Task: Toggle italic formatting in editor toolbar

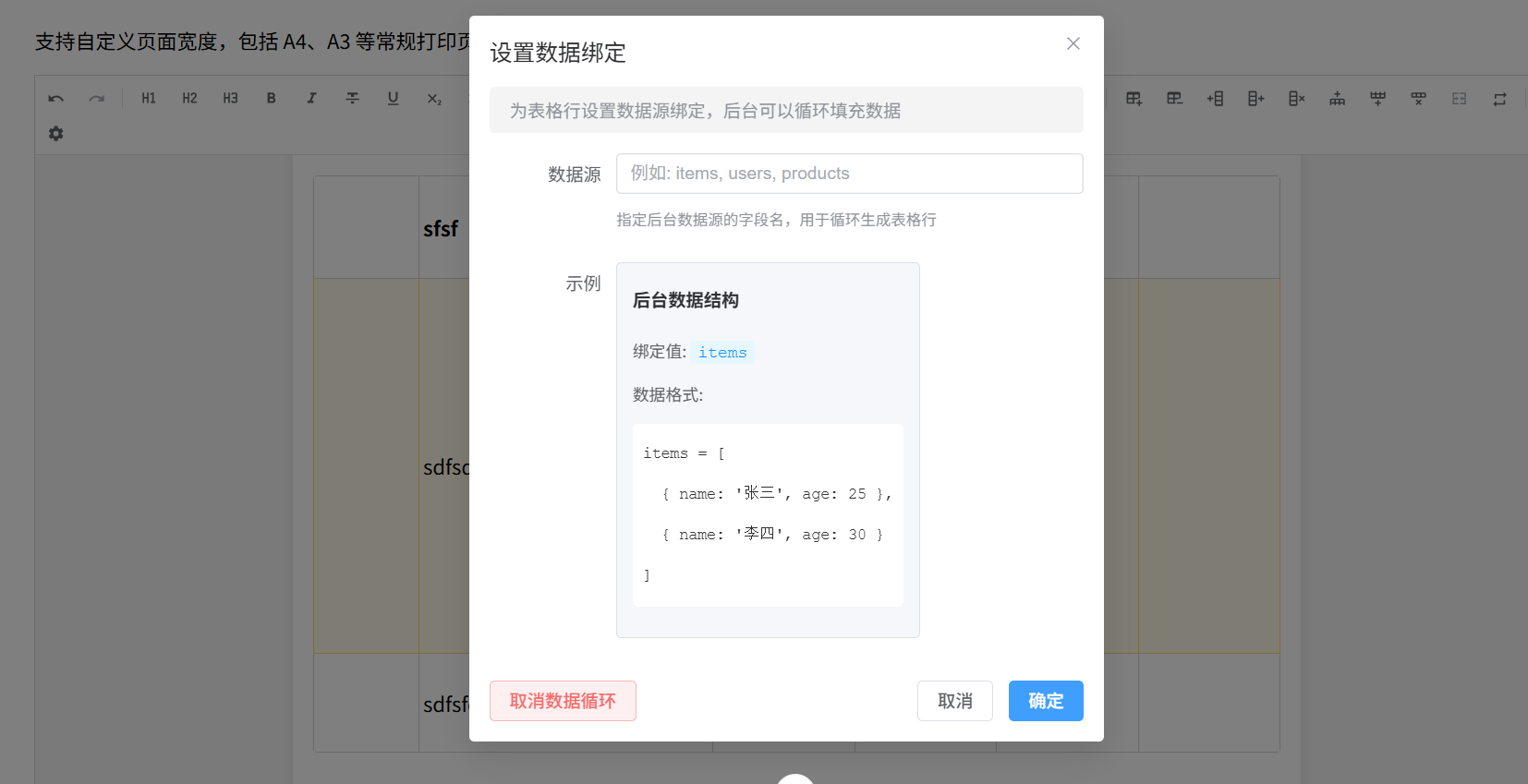Action: point(311,98)
